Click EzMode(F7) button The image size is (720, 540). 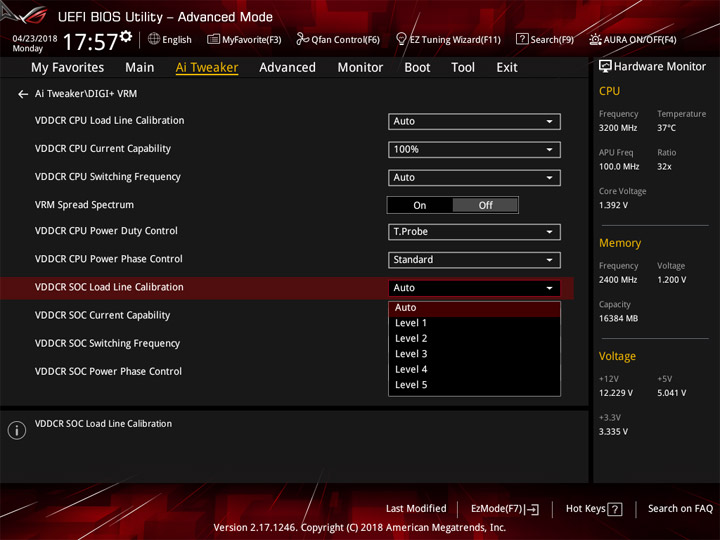pyautogui.click(x=505, y=509)
